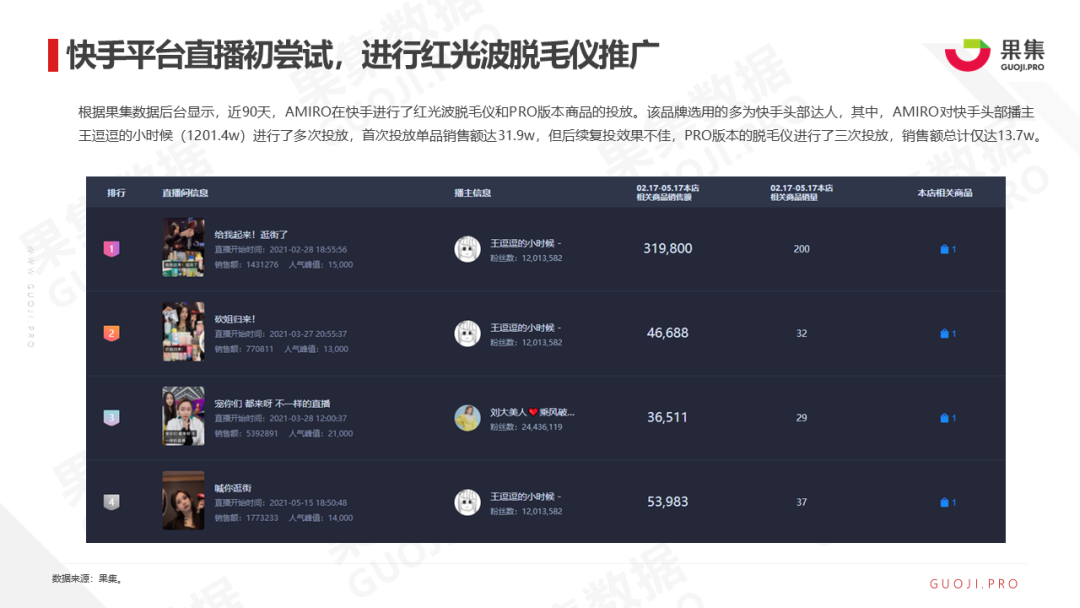Click the rank 2 badge icon
The image size is (1080, 608).
tap(112, 333)
